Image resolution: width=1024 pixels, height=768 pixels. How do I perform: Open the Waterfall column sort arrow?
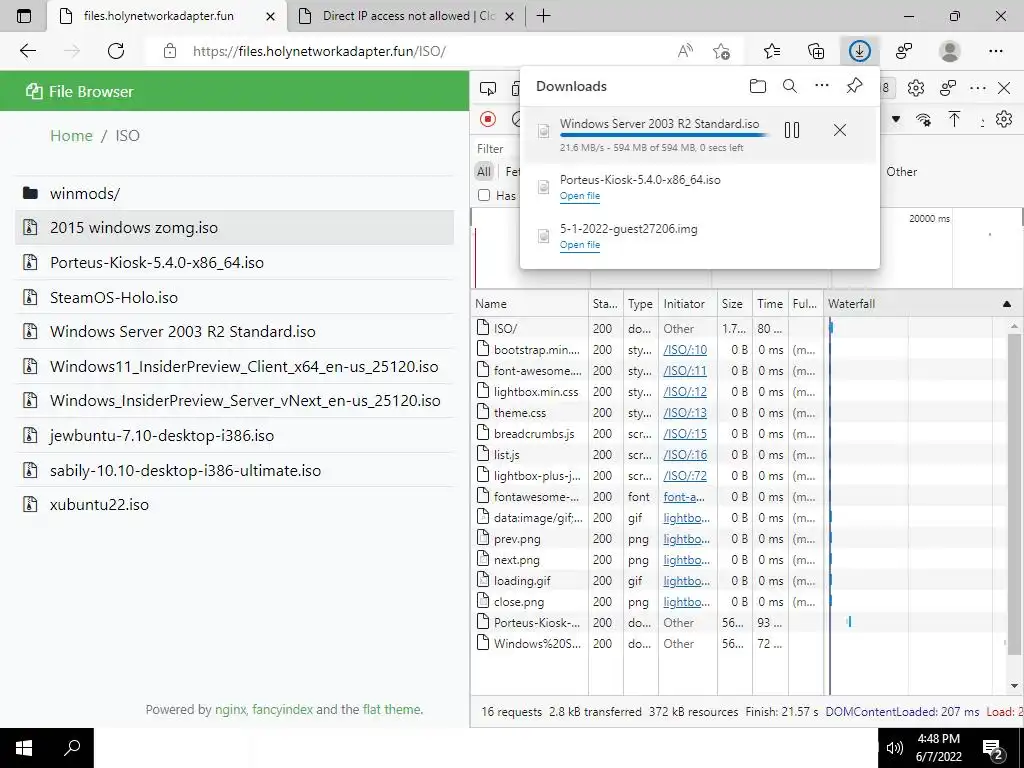pos(1007,304)
